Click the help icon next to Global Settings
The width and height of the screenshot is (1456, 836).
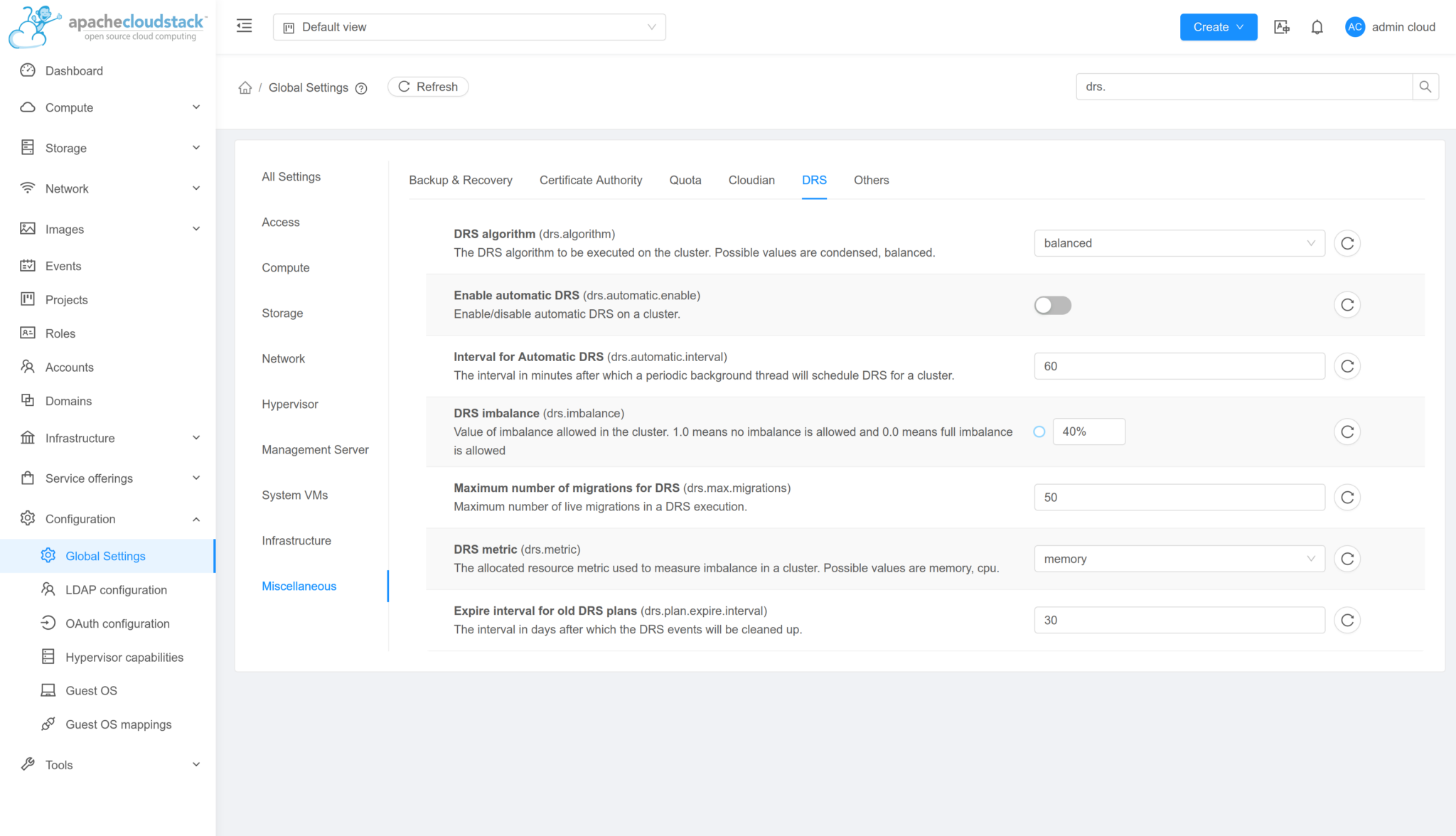(x=362, y=88)
